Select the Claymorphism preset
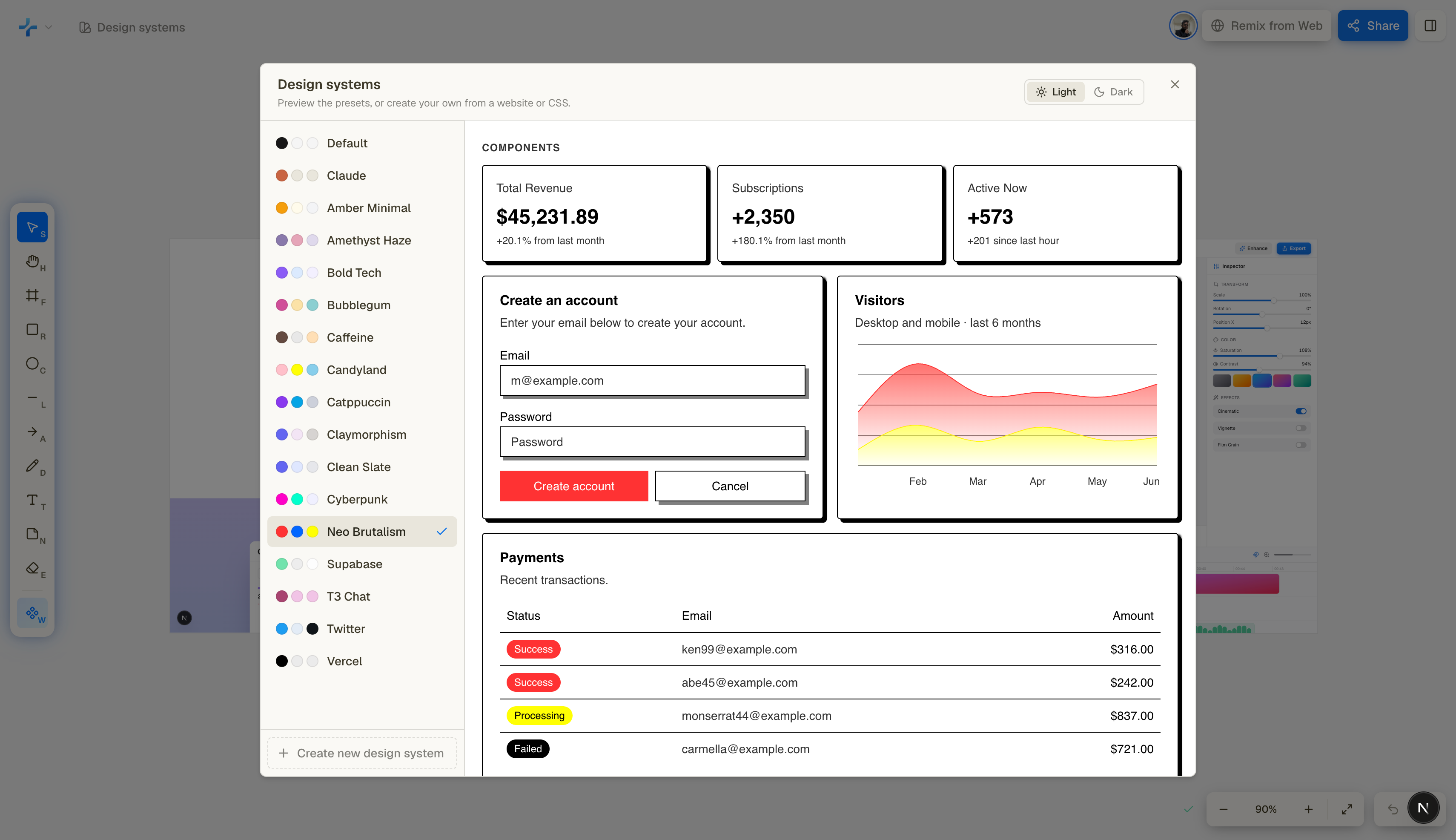This screenshot has width=1456, height=840. point(362,434)
